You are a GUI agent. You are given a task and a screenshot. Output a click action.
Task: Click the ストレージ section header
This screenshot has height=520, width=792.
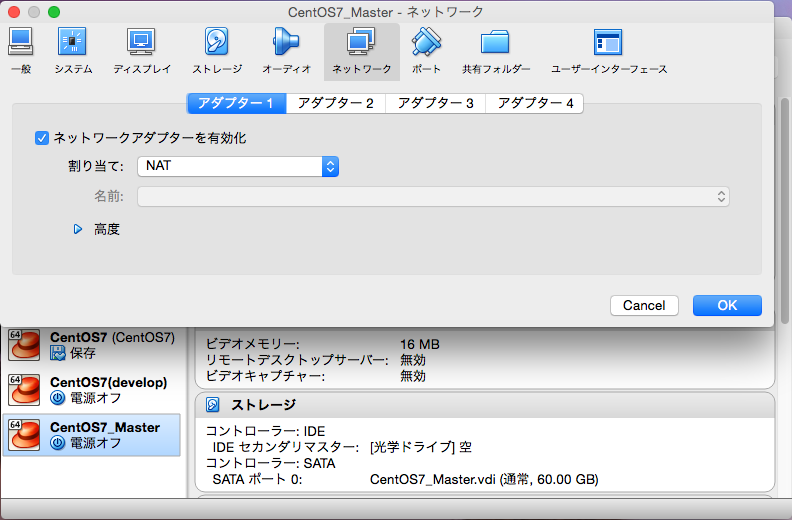(x=485, y=405)
